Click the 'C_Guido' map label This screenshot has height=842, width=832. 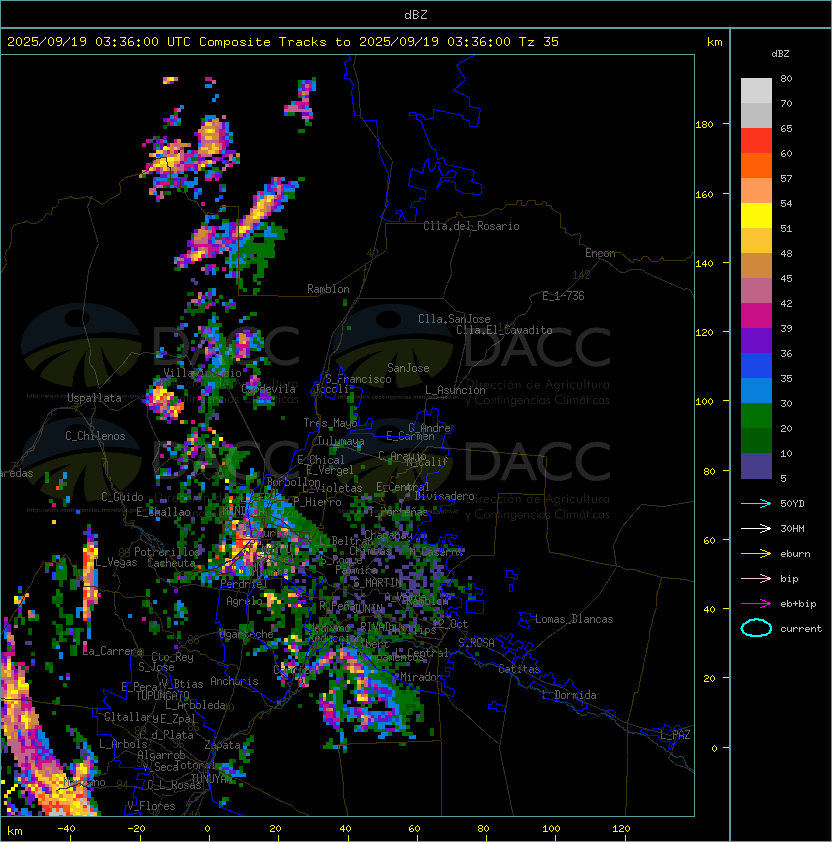point(122,497)
